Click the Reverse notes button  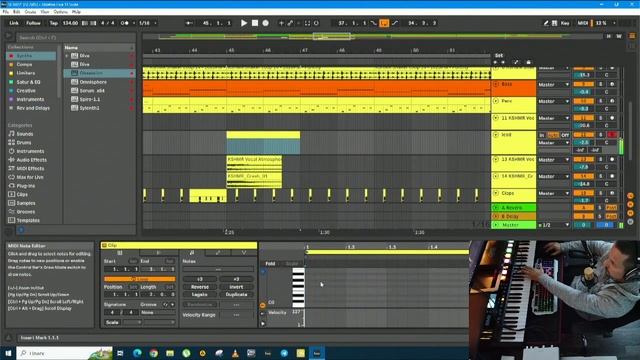(200, 287)
